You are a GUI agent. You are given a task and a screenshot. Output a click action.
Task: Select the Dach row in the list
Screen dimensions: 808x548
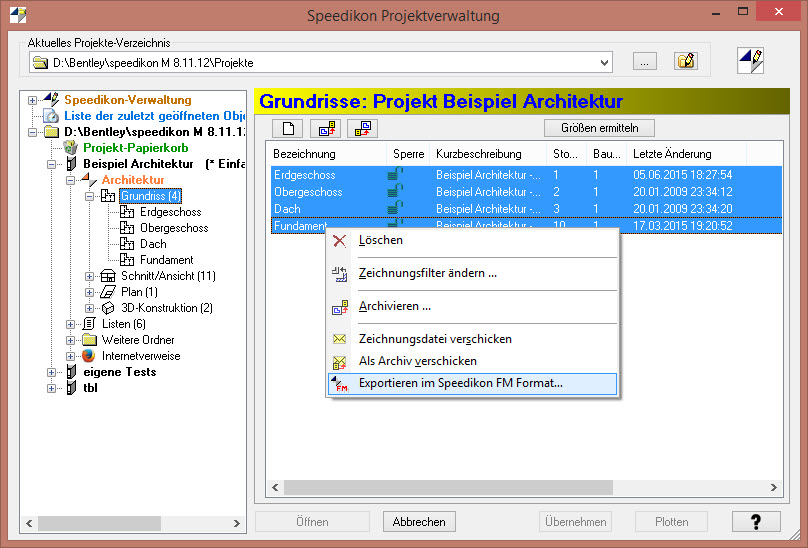click(x=526, y=209)
